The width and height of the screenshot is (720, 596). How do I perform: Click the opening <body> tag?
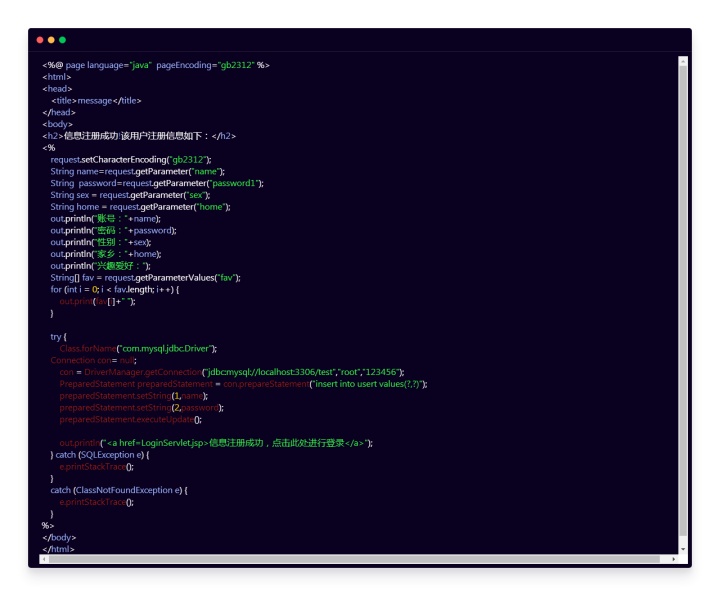pyautogui.click(x=57, y=124)
